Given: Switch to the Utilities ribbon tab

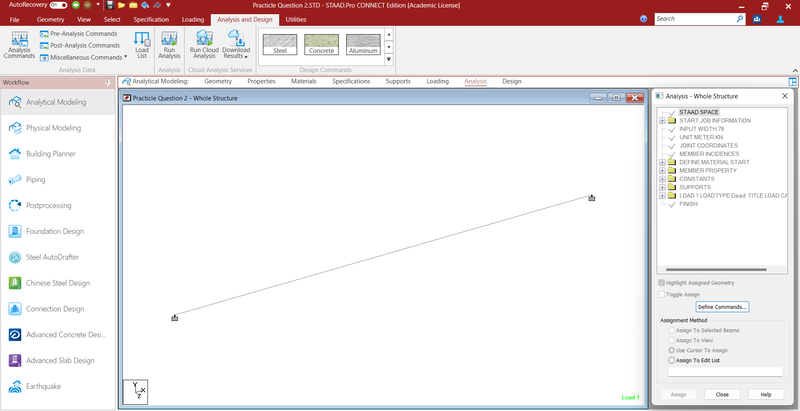Looking at the screenshot, I should [296, 19].
